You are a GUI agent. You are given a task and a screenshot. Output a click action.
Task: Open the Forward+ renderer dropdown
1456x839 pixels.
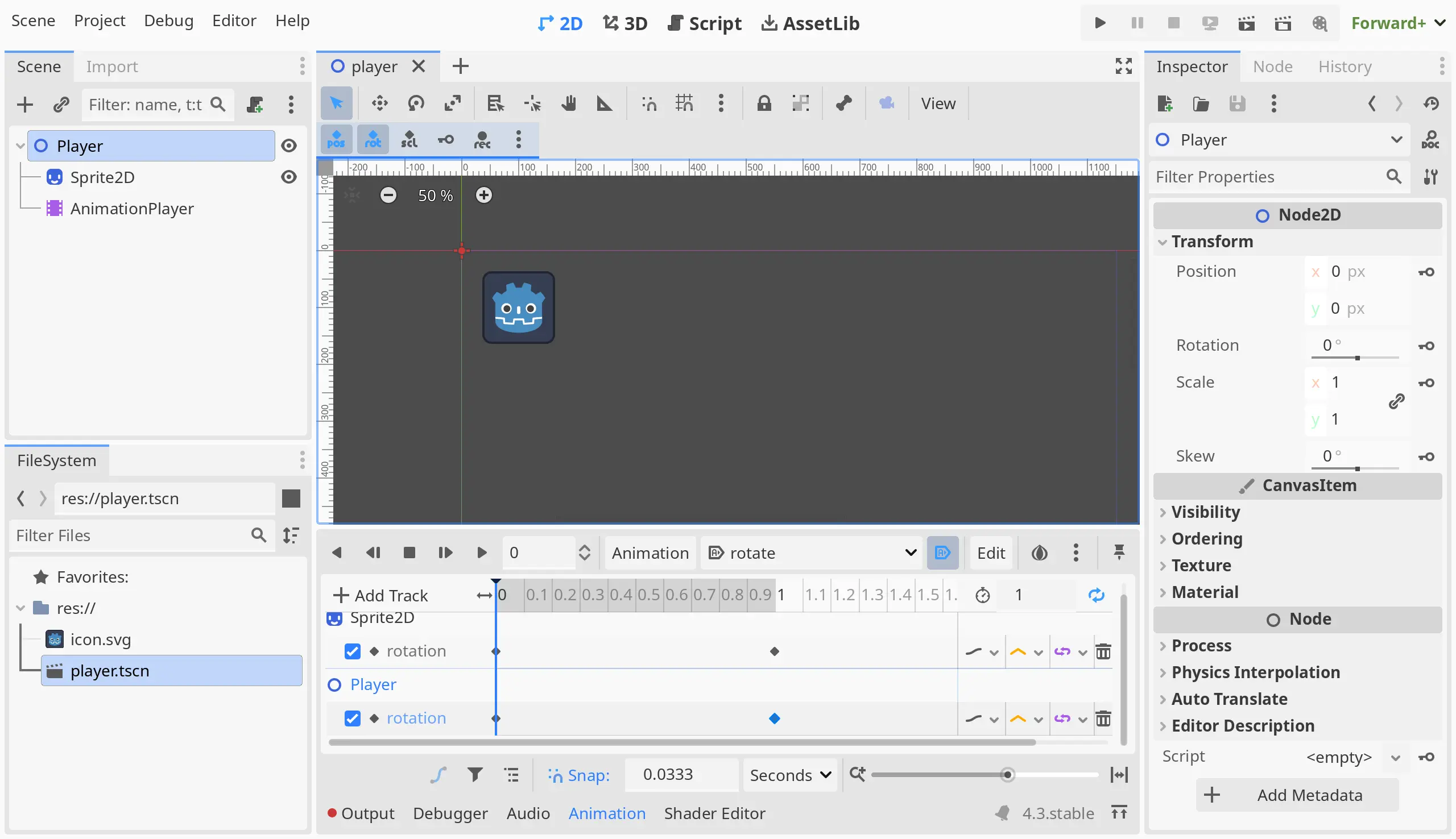point(1399,23)
